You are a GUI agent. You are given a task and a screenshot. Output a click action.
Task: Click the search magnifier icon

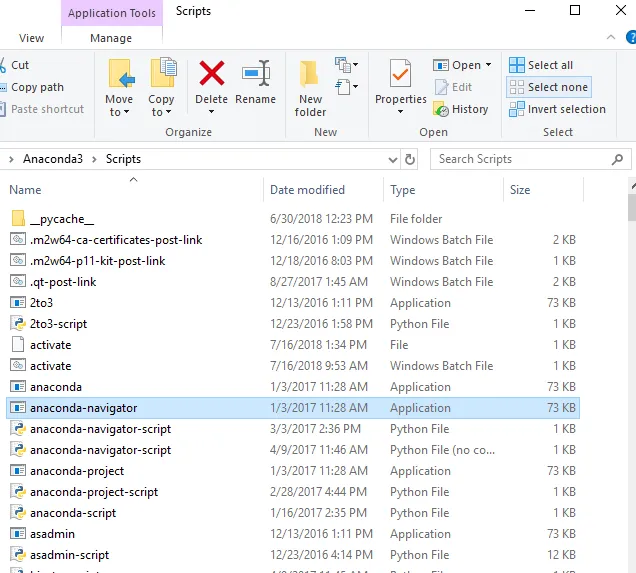pos(617,159)
